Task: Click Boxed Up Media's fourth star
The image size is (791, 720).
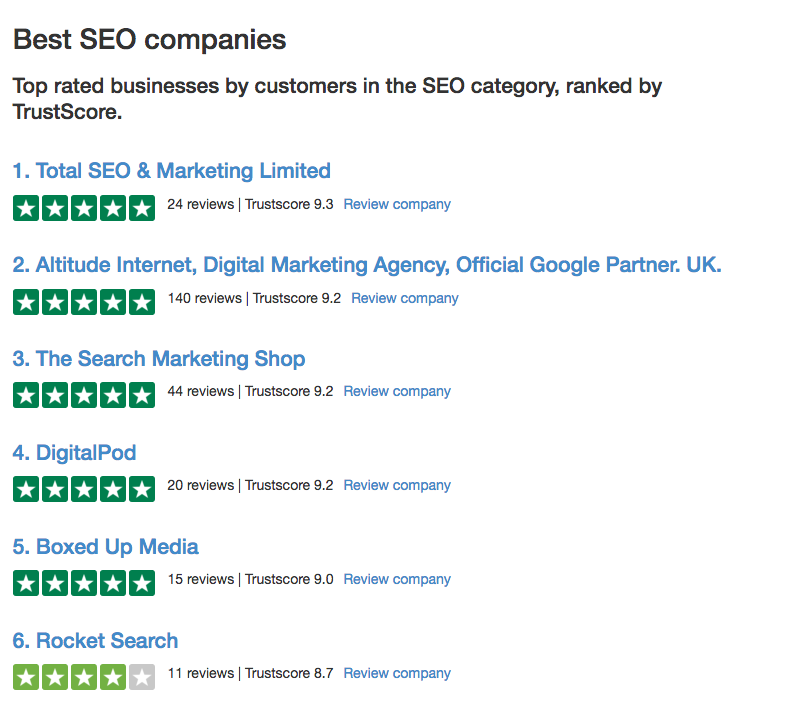Action: tap(113, 583)
